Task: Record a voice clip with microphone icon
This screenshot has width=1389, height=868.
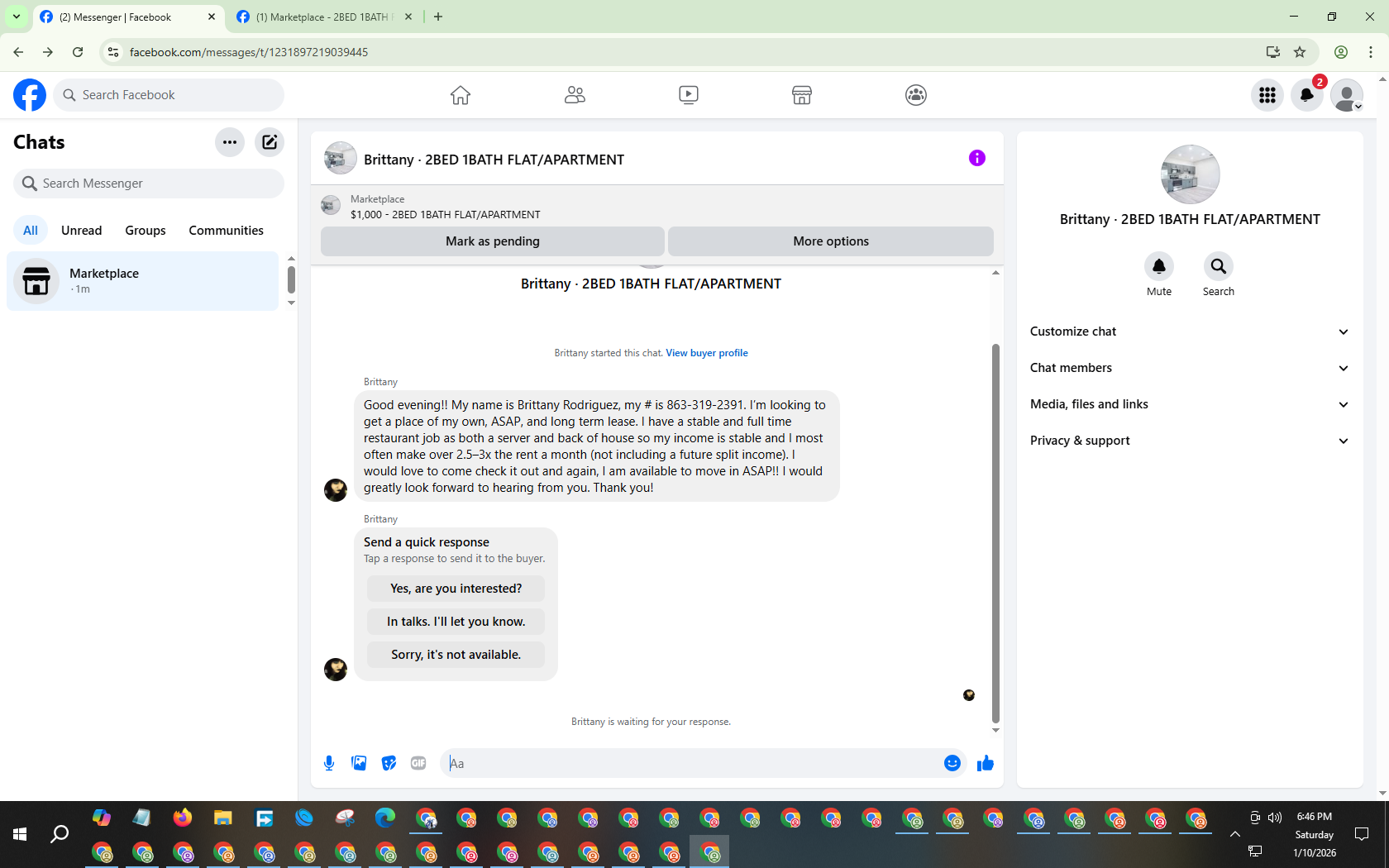Action: [x=329, y=763]
